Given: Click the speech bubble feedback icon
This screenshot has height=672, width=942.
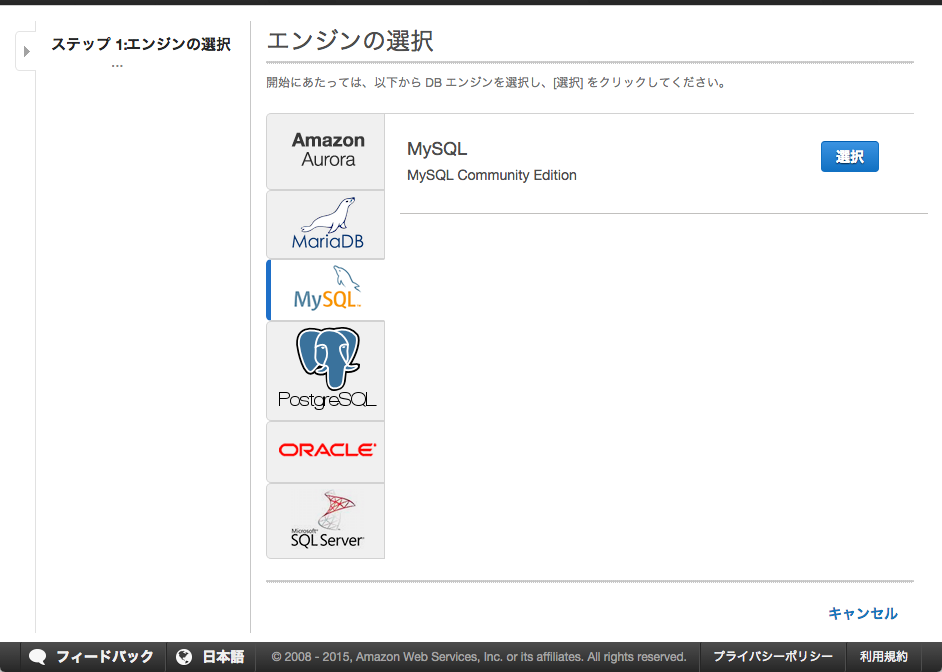Looking at the screenshot, I should pos(37,657).
